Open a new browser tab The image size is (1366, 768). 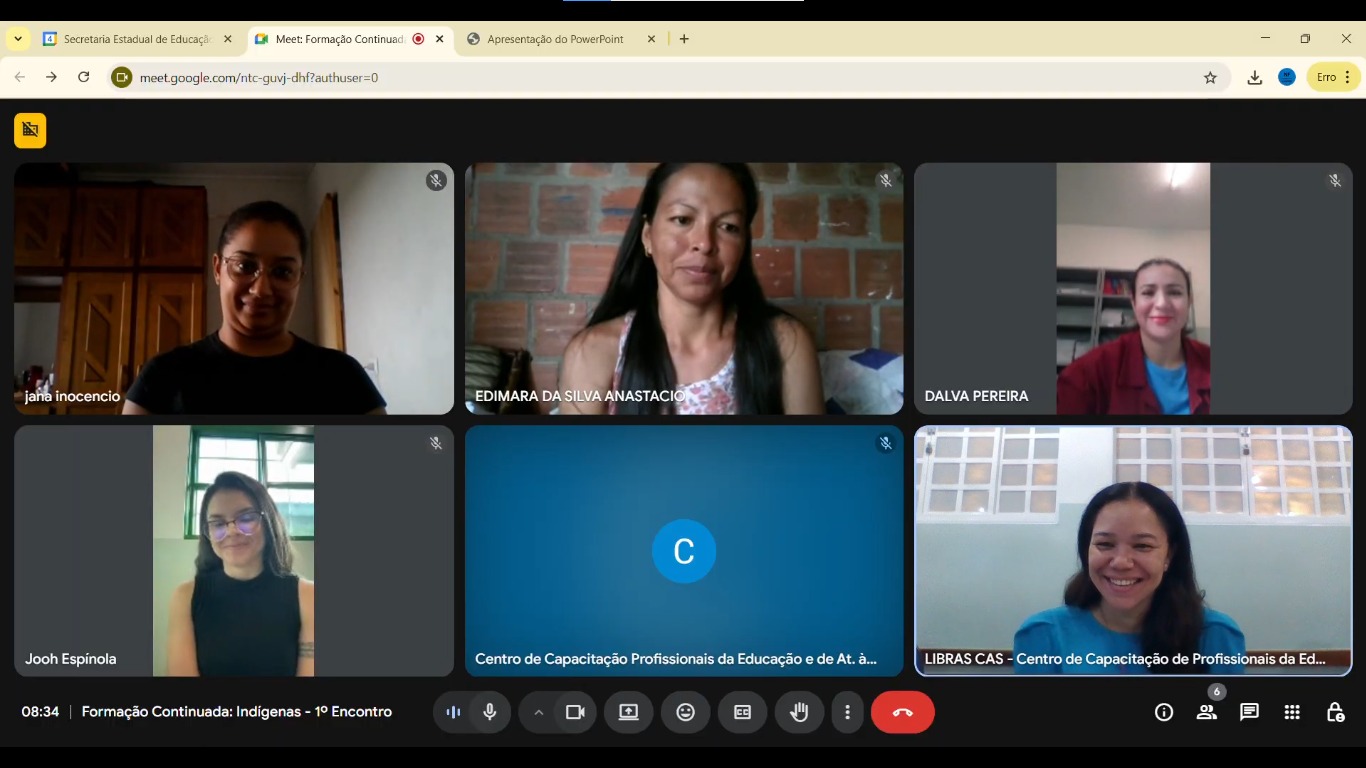coord(684,39)
